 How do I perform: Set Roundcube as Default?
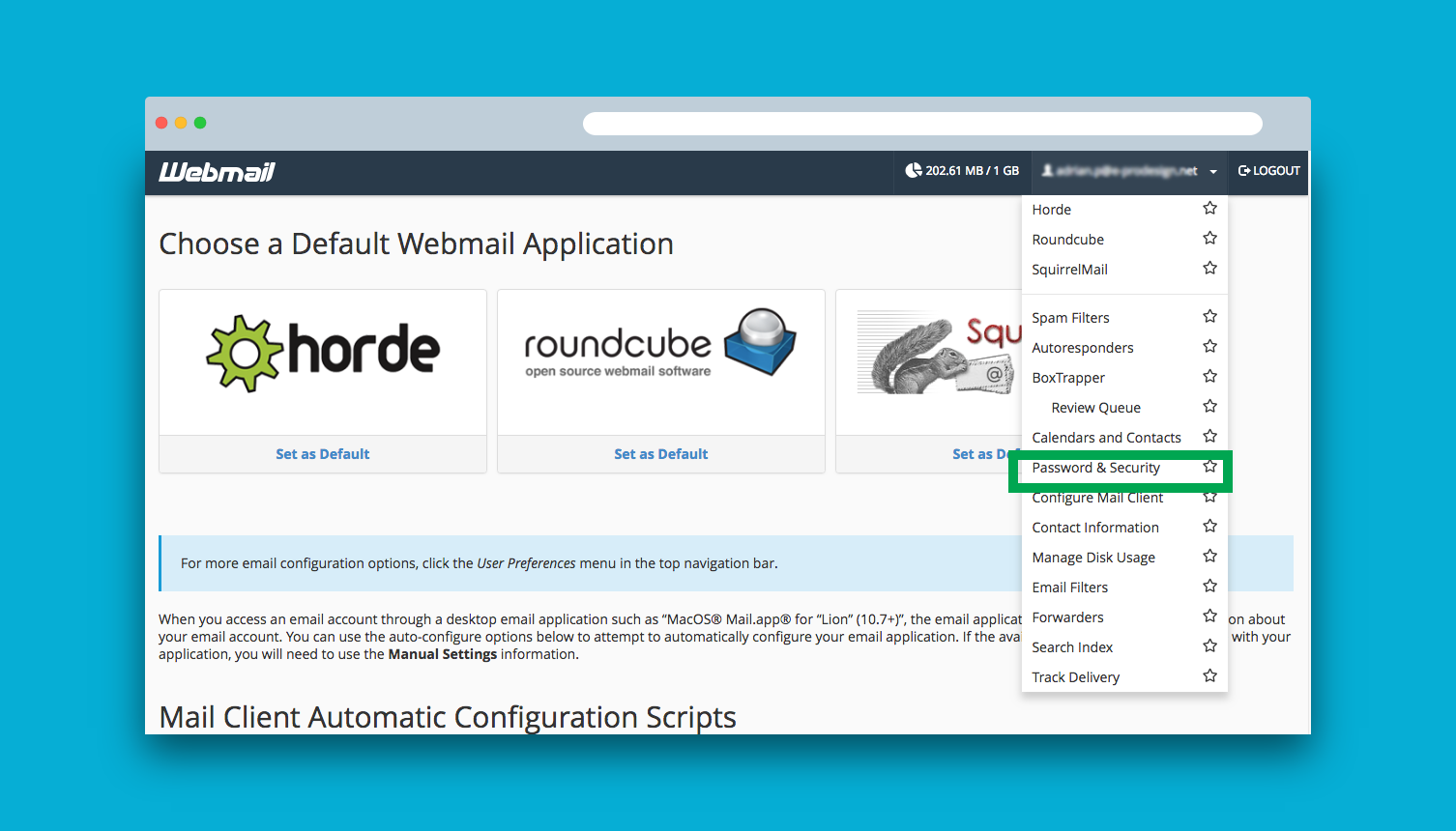coord(660,454)
